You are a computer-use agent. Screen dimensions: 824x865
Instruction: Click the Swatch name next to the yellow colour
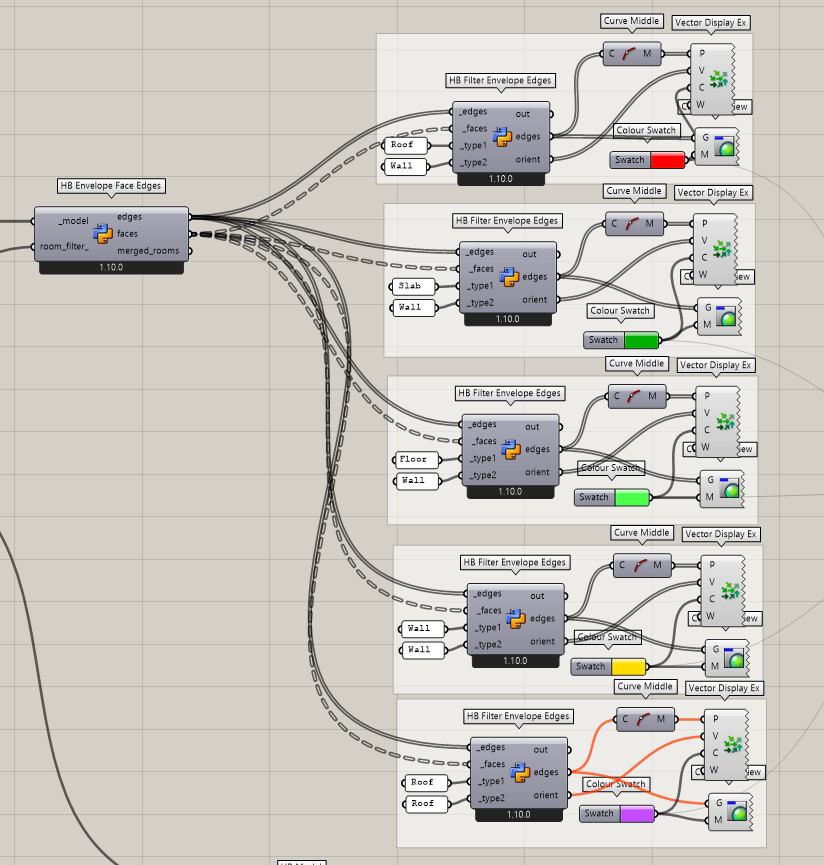pyautogui.click(x=591, y=666)
